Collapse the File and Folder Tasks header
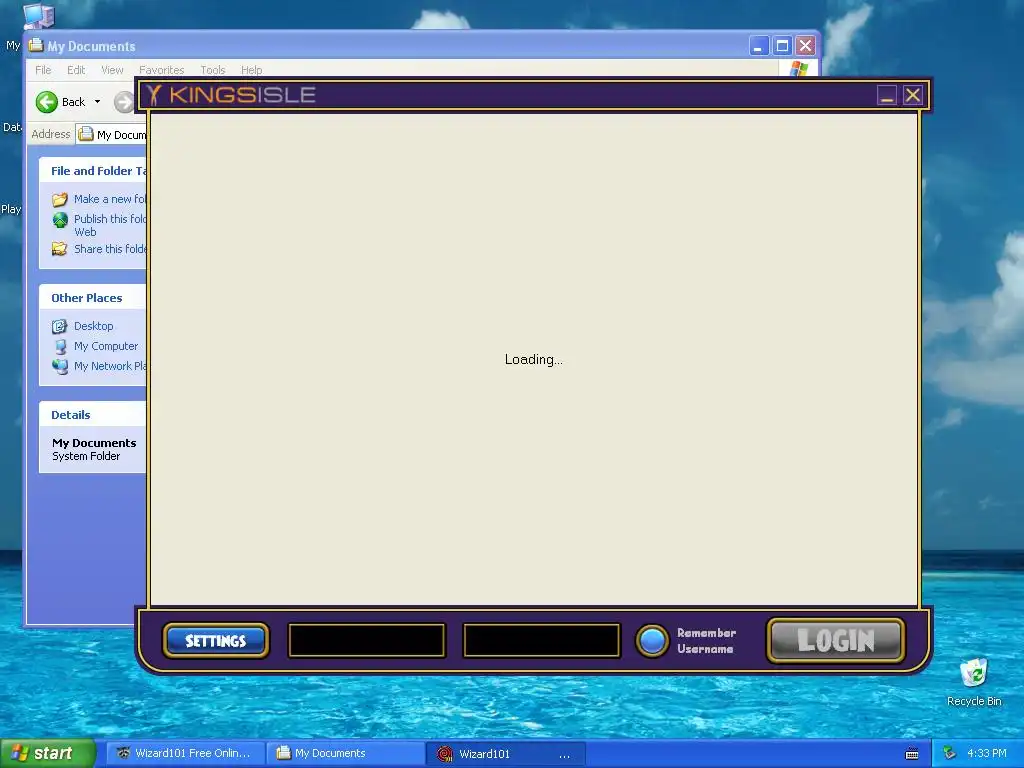 93,171
